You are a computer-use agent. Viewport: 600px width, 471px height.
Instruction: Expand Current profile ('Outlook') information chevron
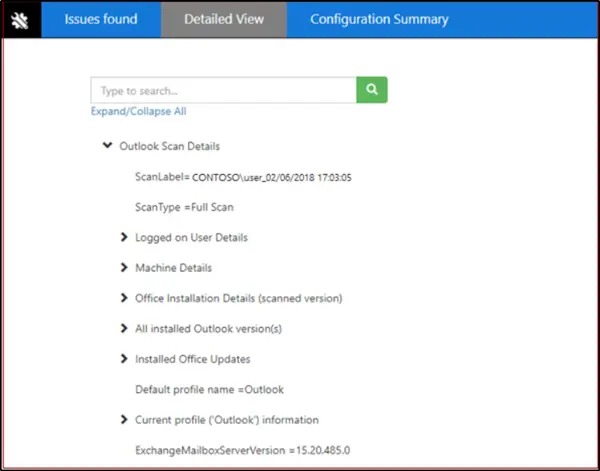pos(124,419)
